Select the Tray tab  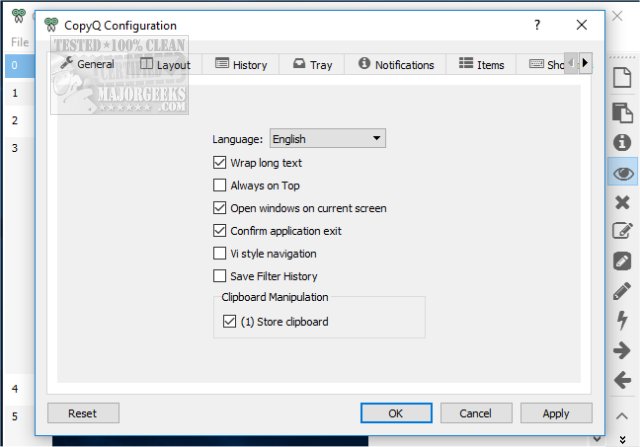[313, 64]
